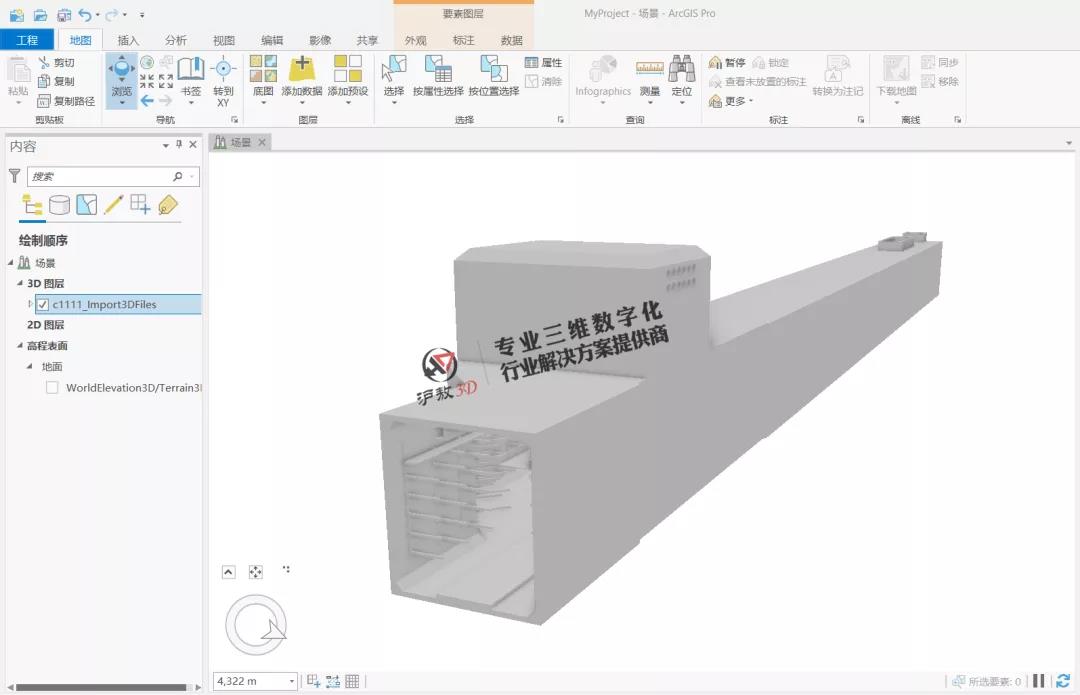Collapse the 3D 图层 group
The width and height of the screenshot is (1080, 695).
pyautogui.click(x=19, y=283)
